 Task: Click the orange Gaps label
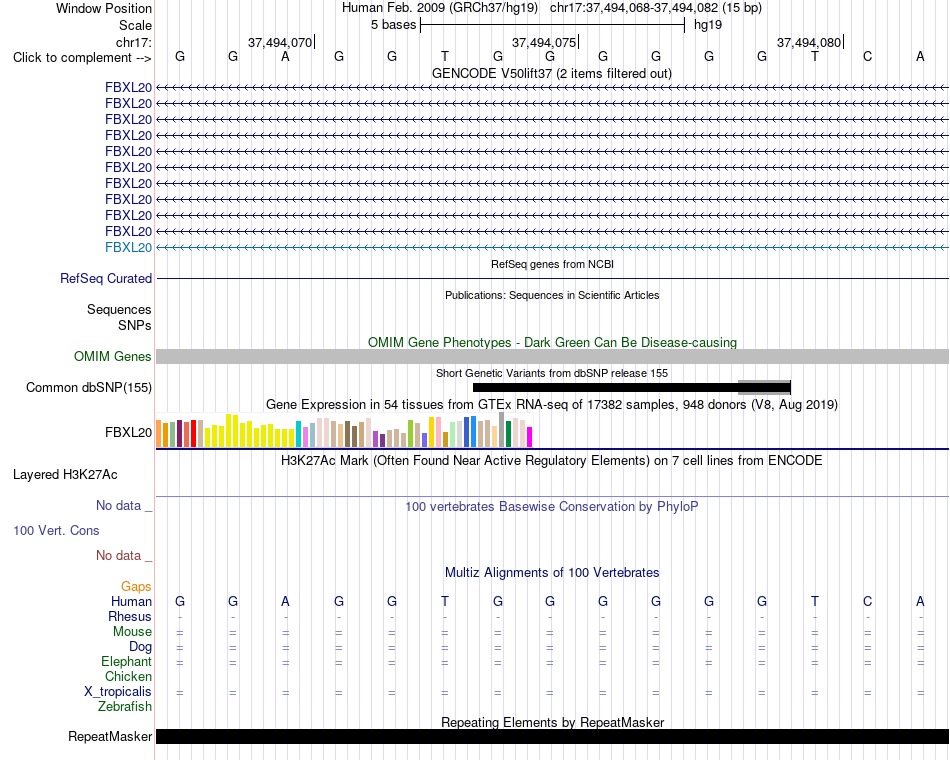pyautogui.click(x=136, y=587)
